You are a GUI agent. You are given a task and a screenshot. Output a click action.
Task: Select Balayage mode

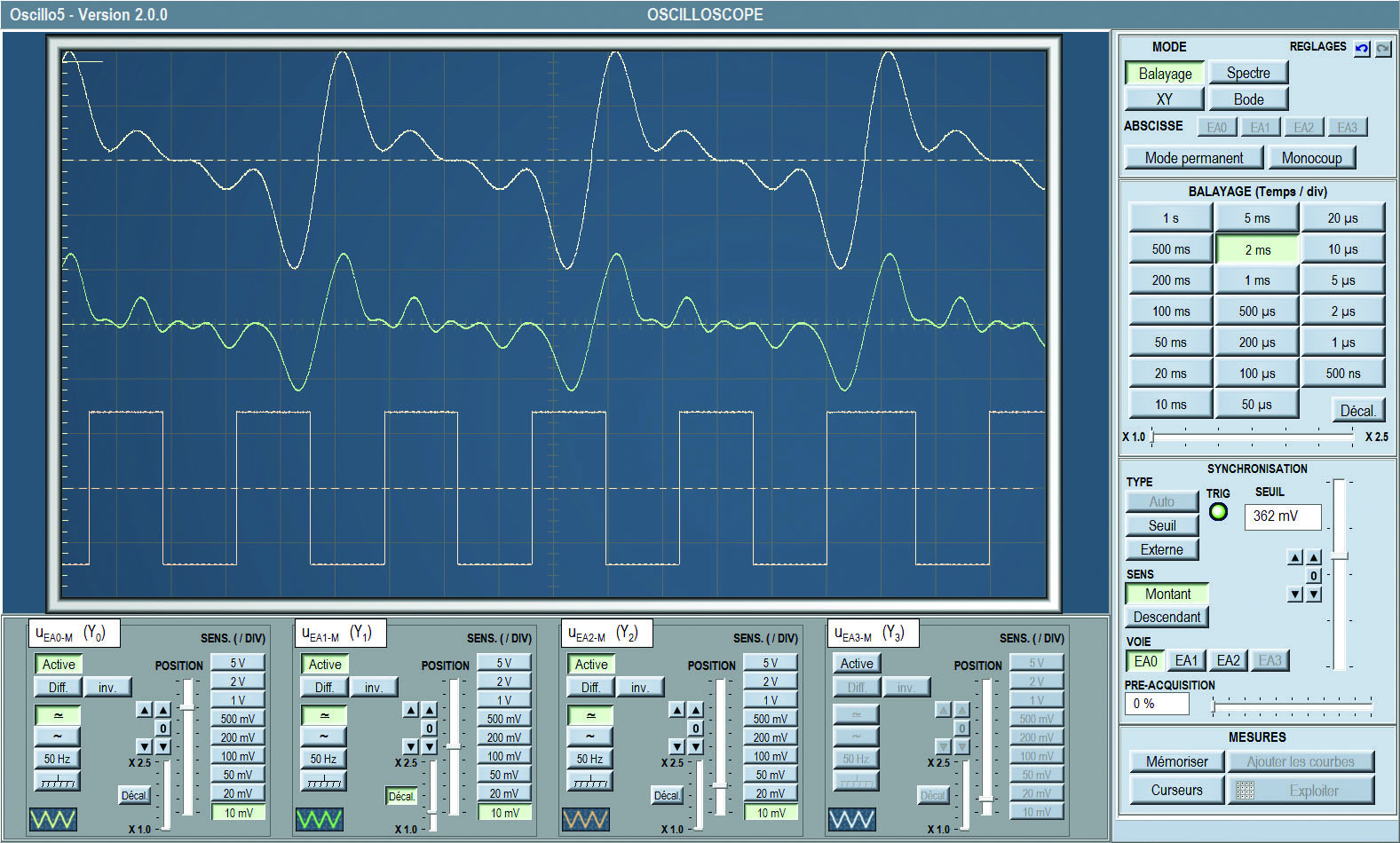click(x=1165, y=74)
